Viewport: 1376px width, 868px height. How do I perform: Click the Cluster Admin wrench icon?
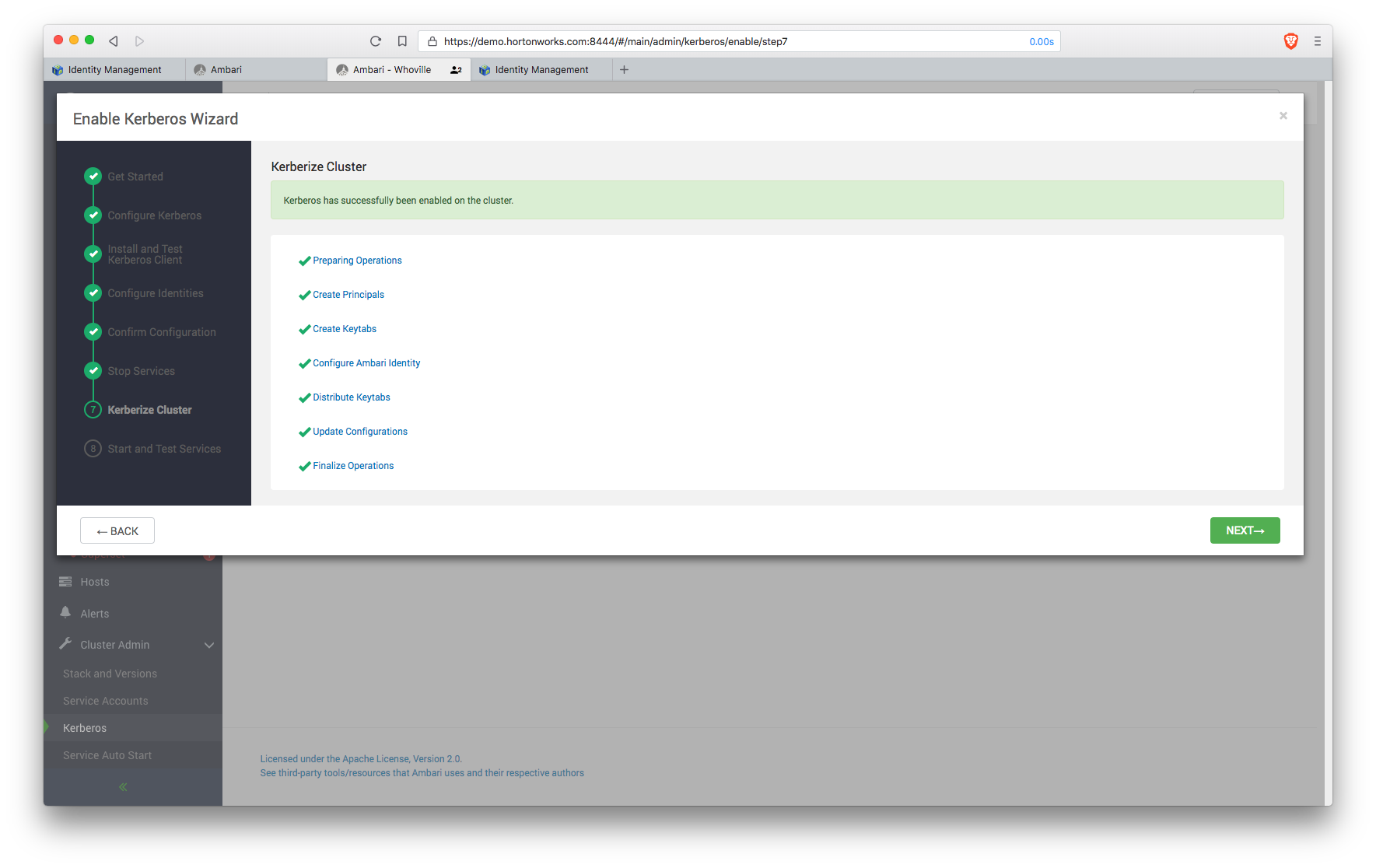[x=65, y=644]
